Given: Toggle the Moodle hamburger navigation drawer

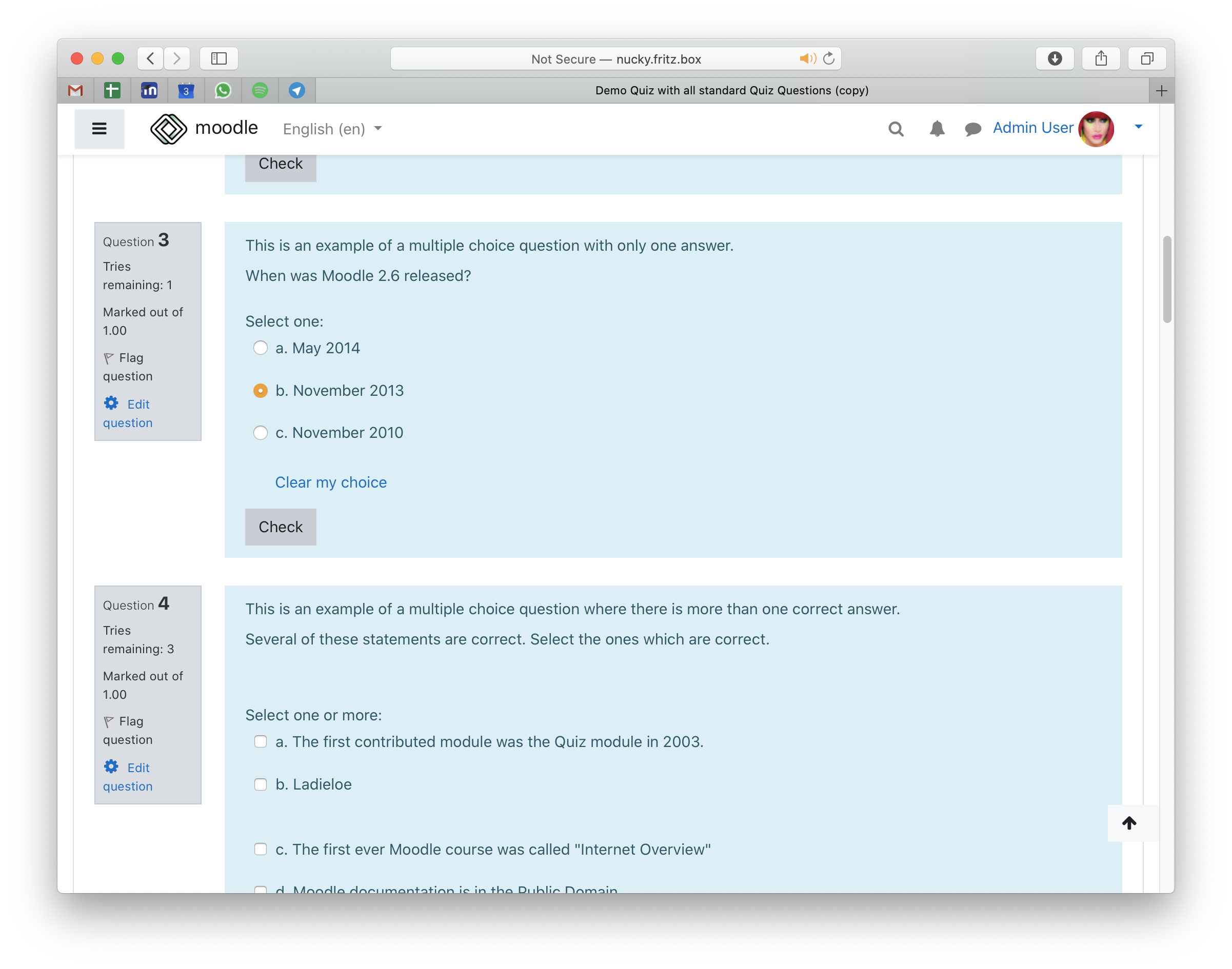Looking at the screenshot, I should [x=100, y=129].
